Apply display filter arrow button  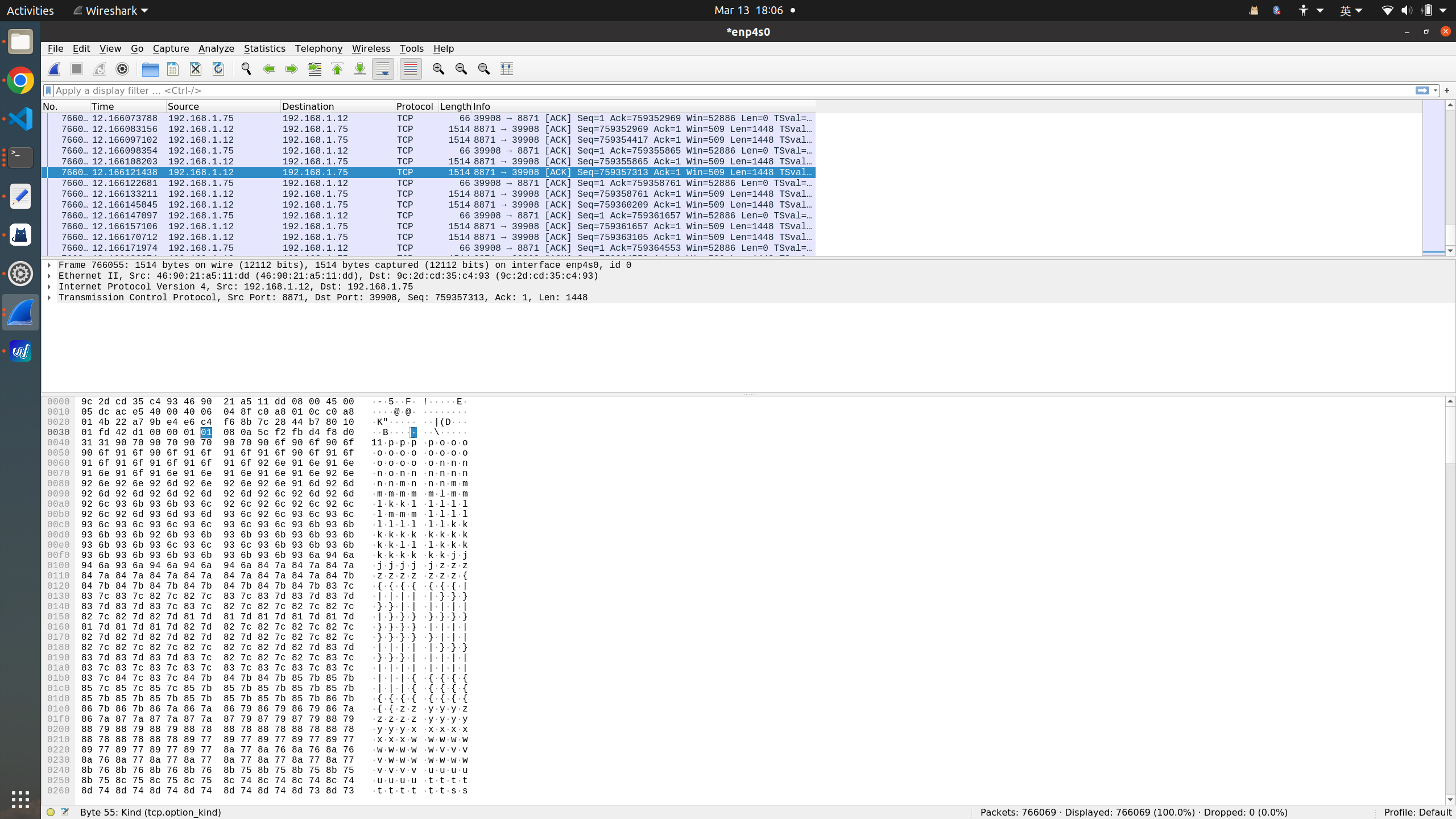pos(1422,90)
